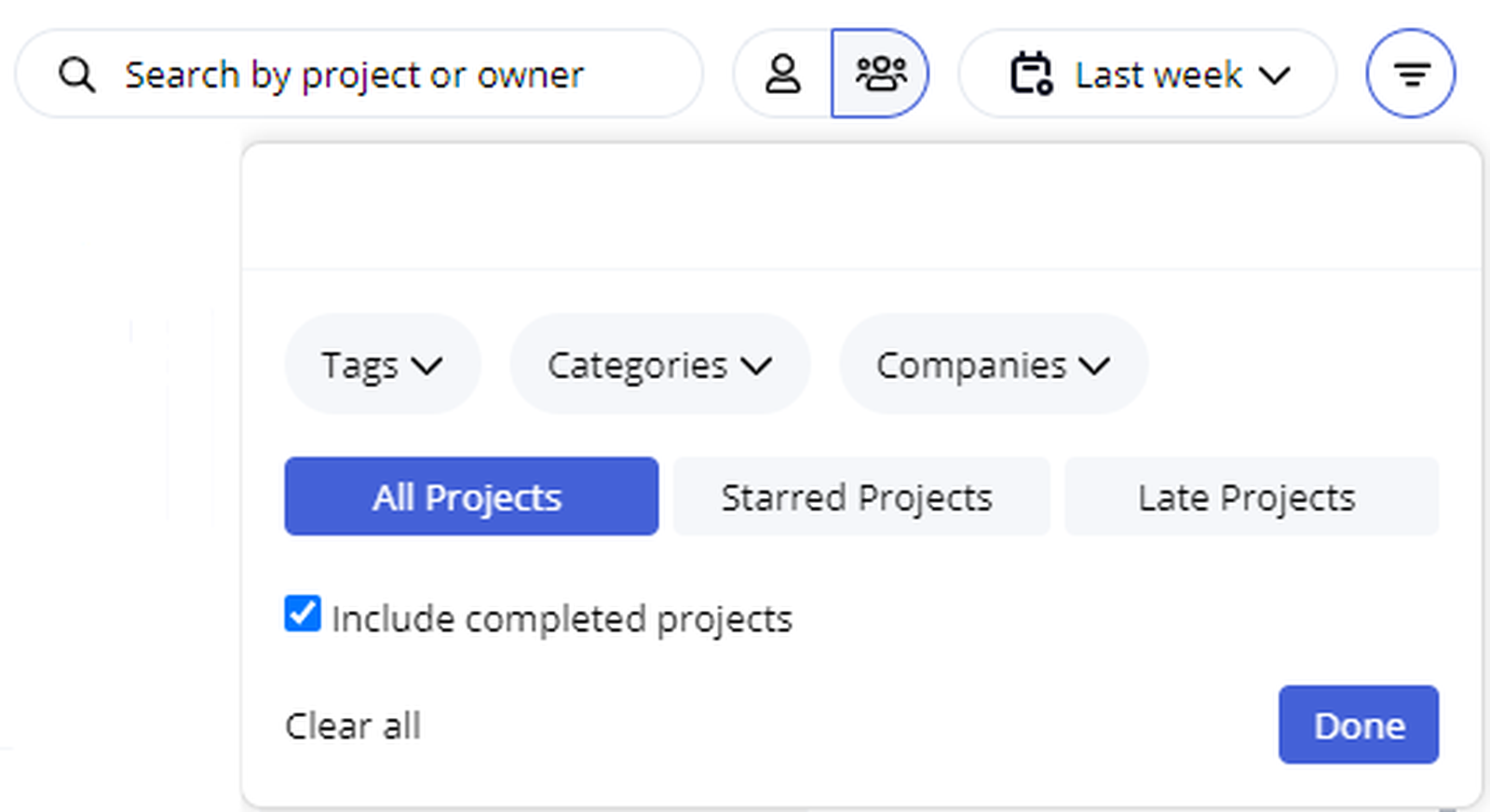Uncheck the Include completed projects checkbox
1490x812 pixels.
pyautogui.click(x=303, y=615)
